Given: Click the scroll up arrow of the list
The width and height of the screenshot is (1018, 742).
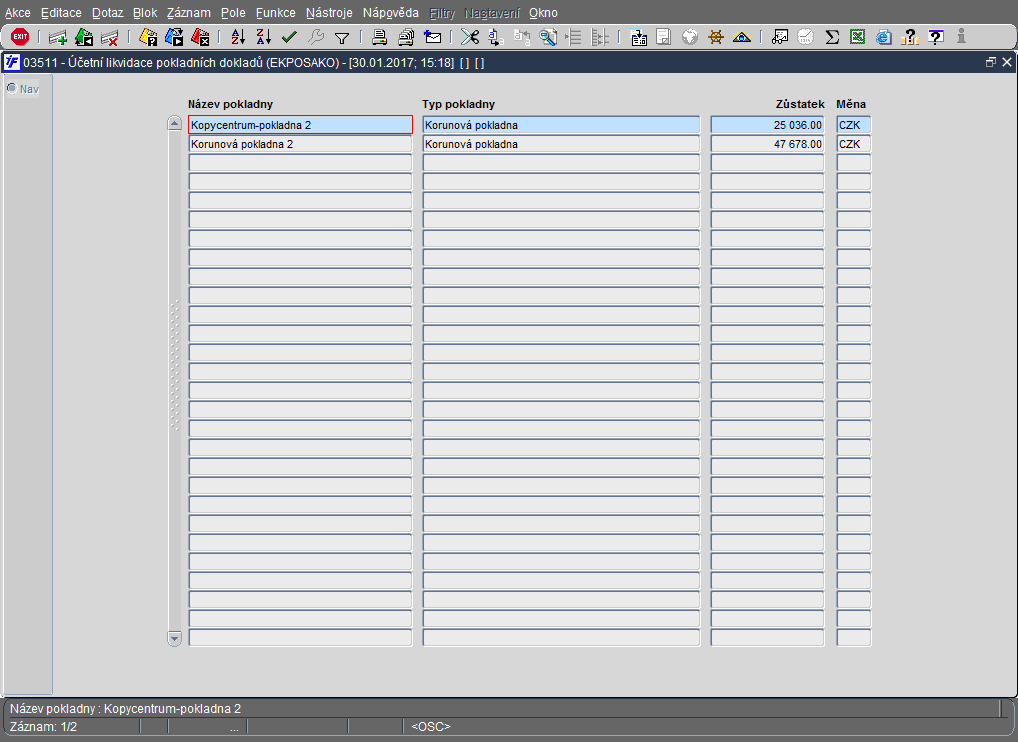Looking at the screenshot, I should coord(175,124).
